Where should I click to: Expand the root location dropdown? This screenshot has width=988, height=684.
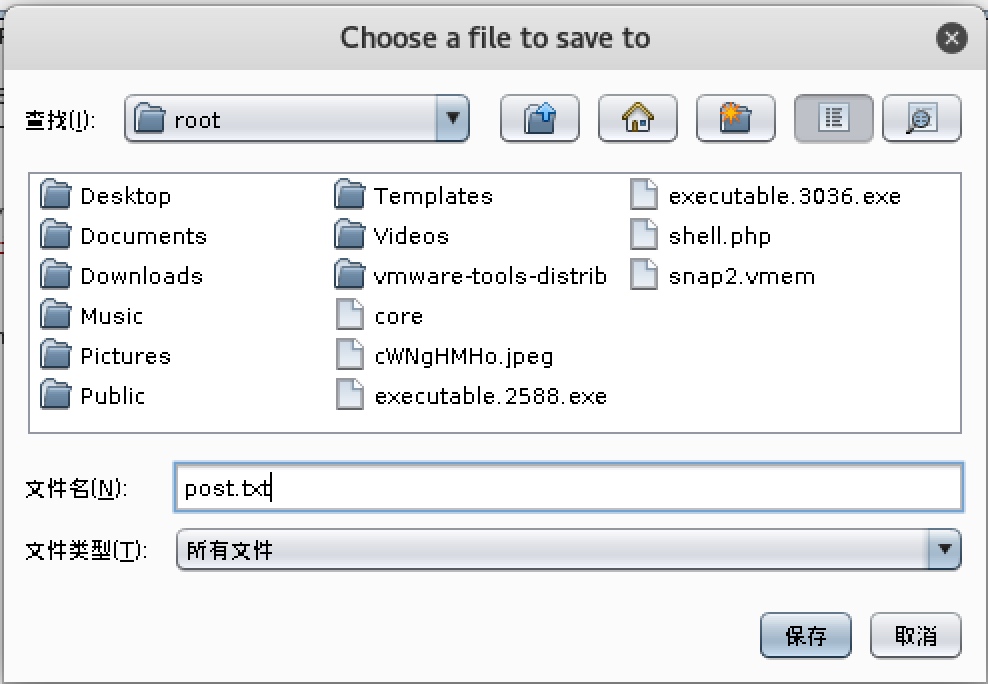[x=452, y=118]
